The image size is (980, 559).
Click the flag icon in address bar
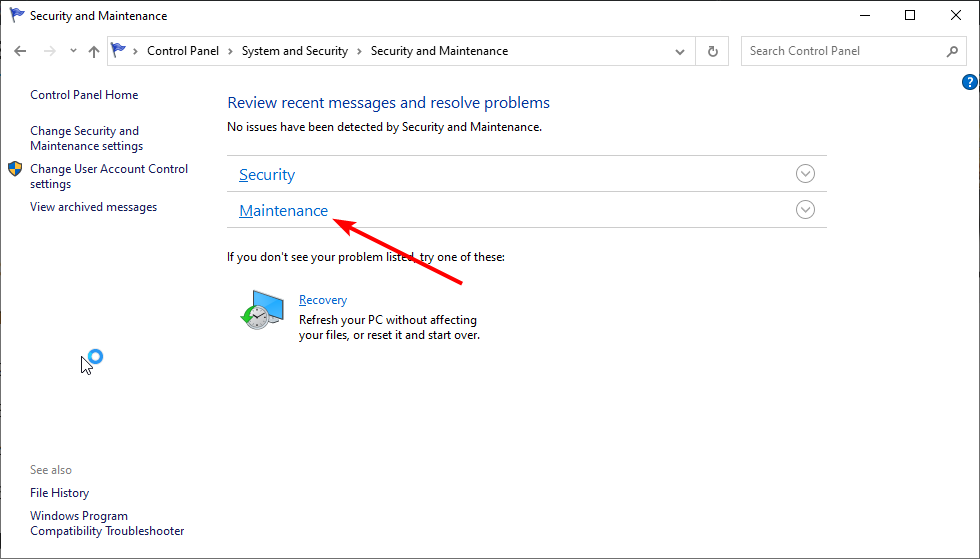click(x=120, y=51)
